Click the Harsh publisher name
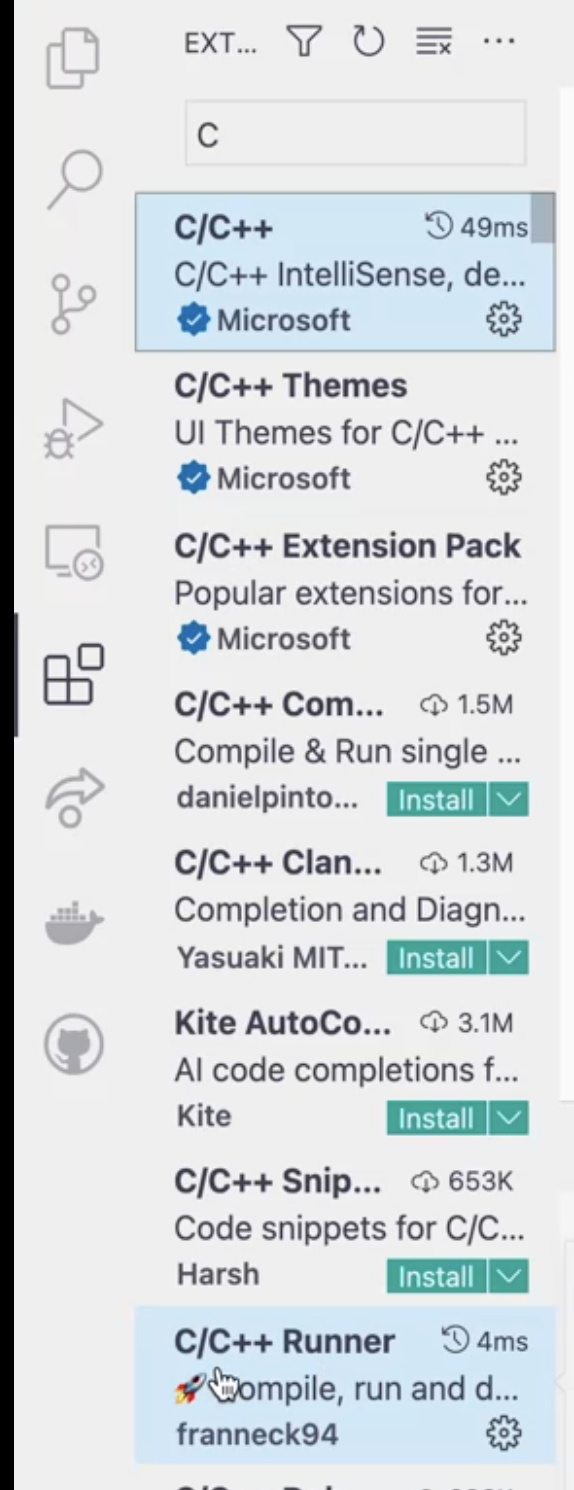 click(217, 1275)
